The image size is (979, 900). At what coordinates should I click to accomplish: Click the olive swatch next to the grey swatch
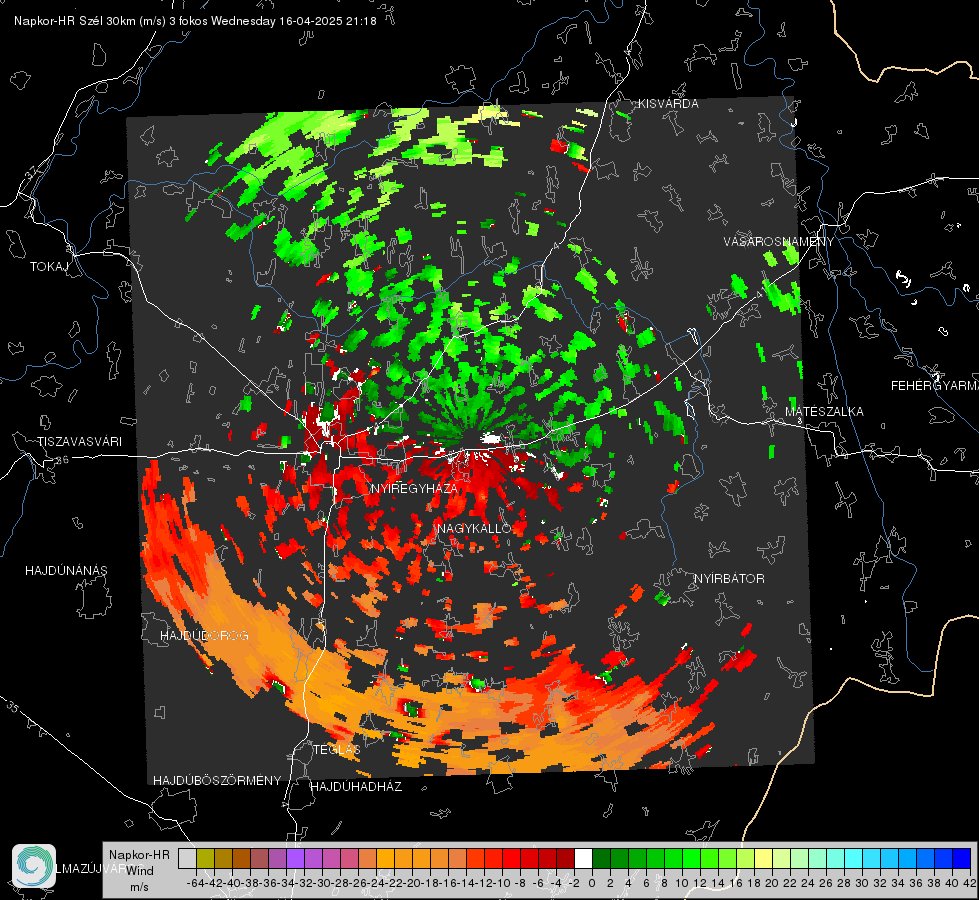(205, 859)
